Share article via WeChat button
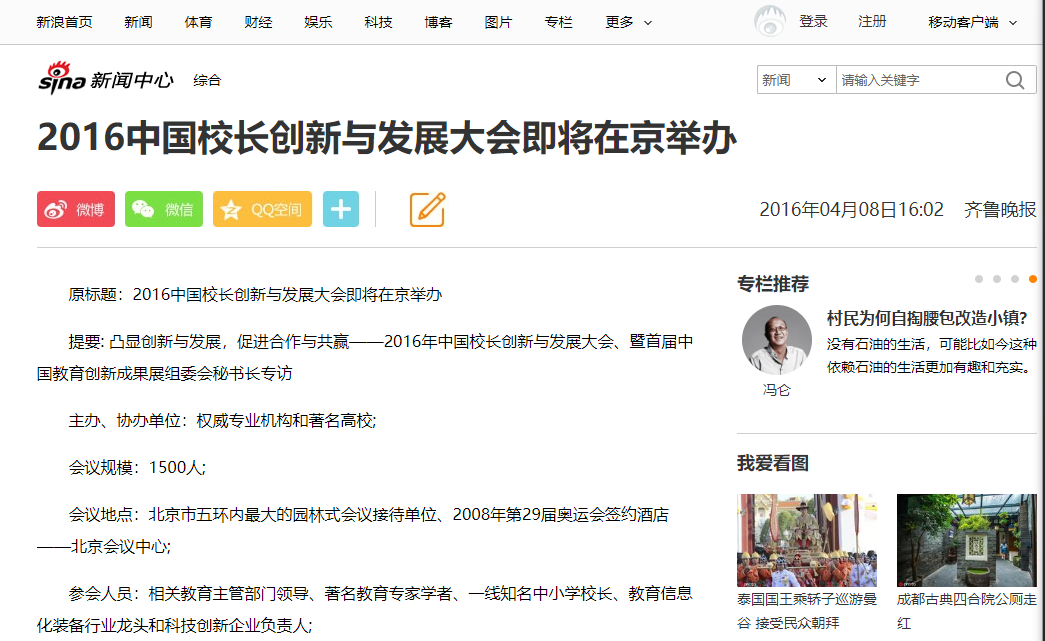The height and width of the screenshot is (641, 1045). pyautogui.click(x=163, y=209)
